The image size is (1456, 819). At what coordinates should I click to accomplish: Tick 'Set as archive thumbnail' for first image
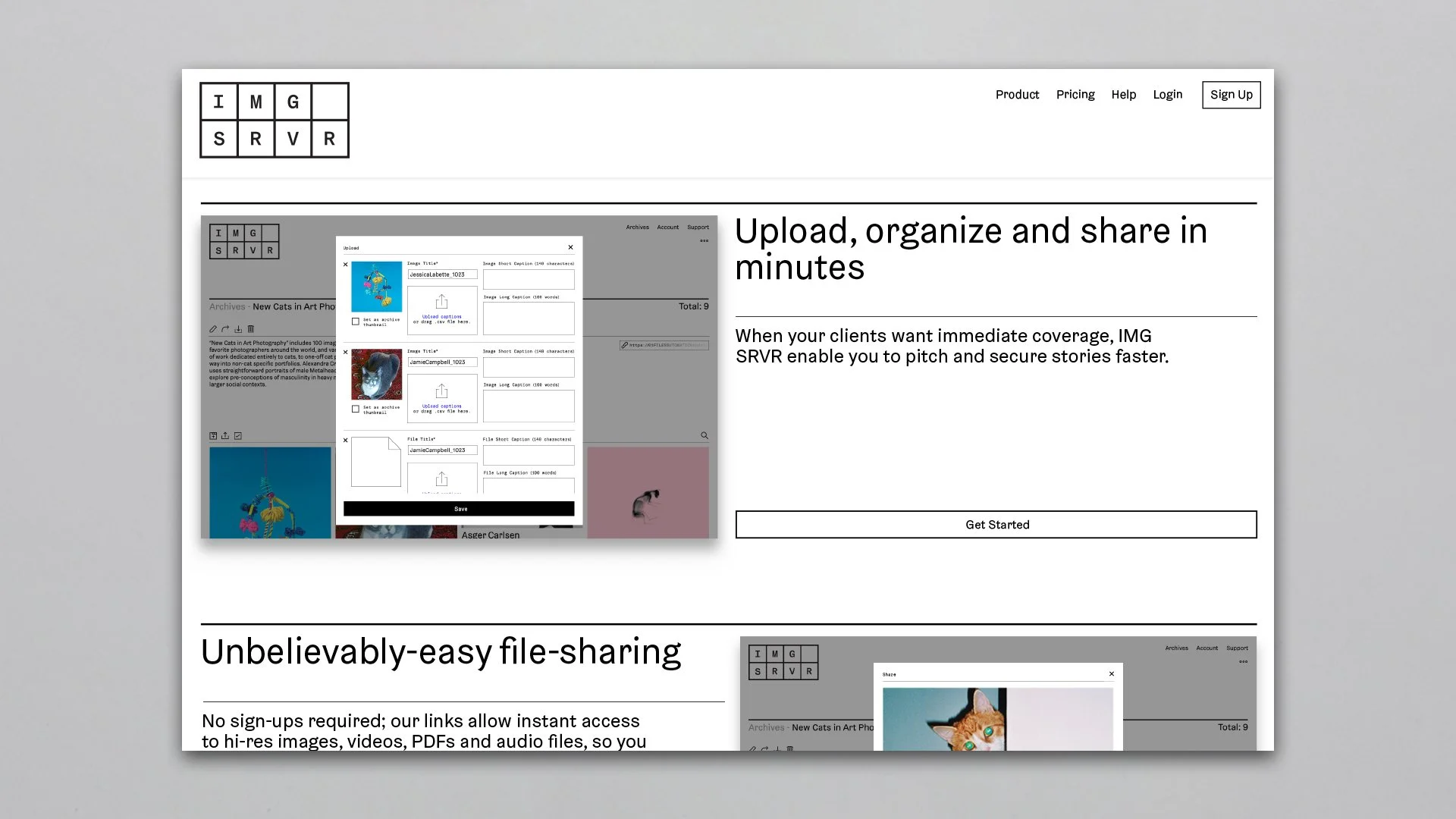tap(356, 322)
